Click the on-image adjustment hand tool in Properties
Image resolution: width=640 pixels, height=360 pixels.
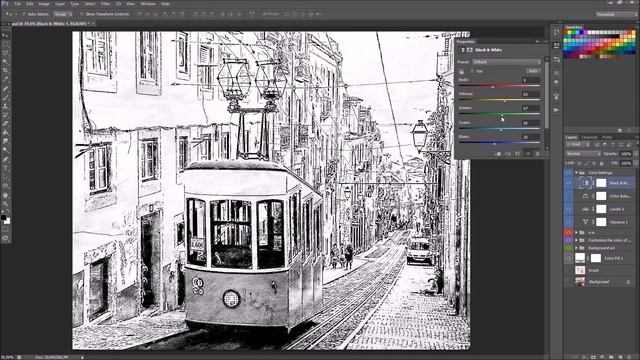(462, 71)
